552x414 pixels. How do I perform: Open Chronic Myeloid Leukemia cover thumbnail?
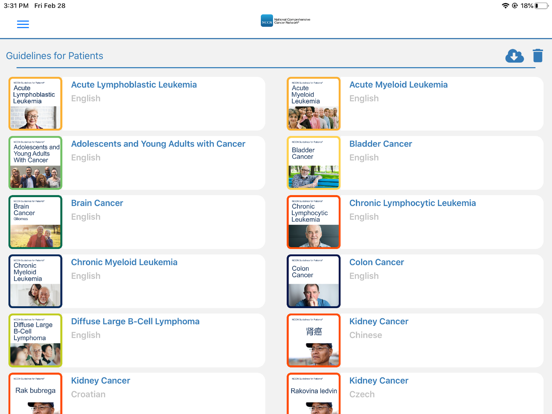(x=35, y=281)
